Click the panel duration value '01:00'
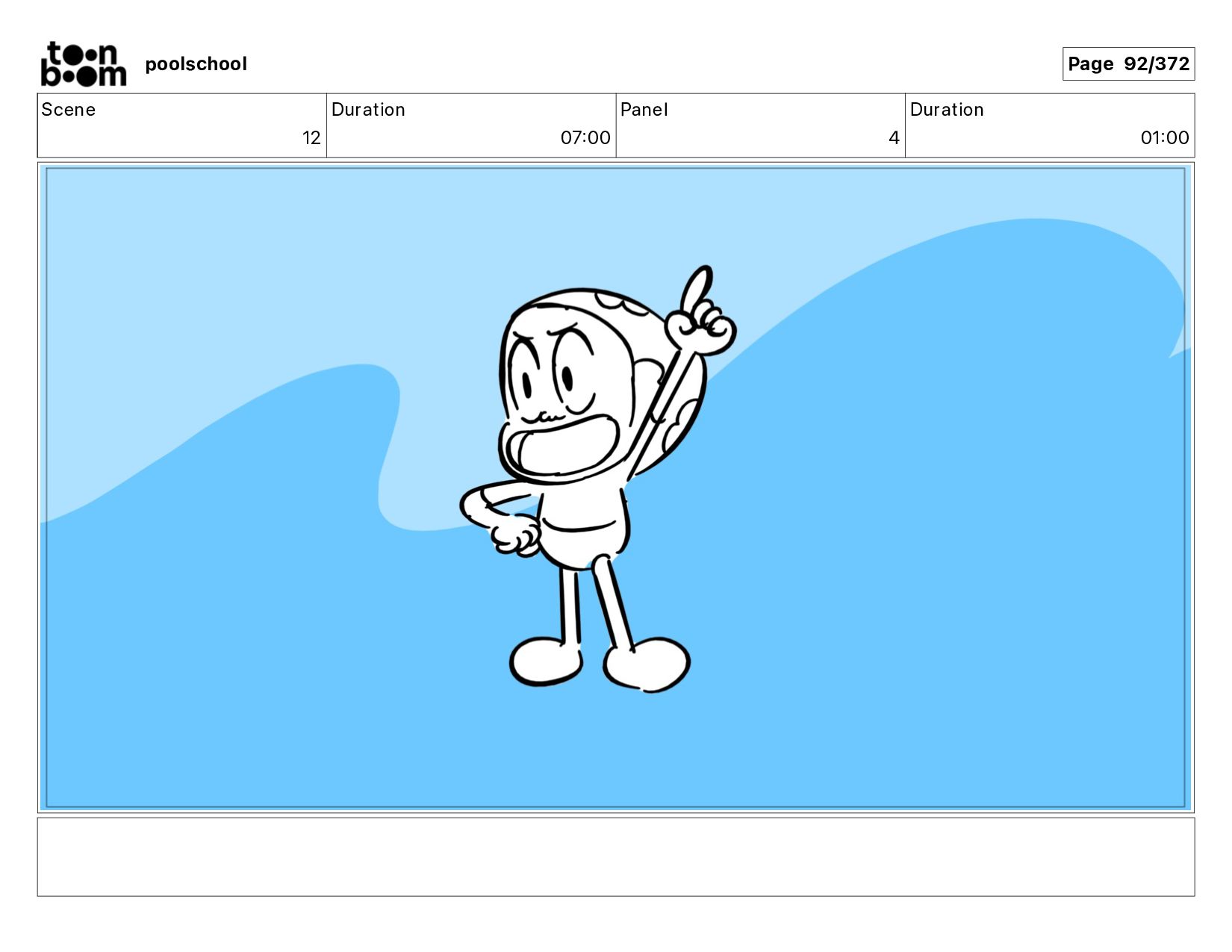 point(1165,138)
